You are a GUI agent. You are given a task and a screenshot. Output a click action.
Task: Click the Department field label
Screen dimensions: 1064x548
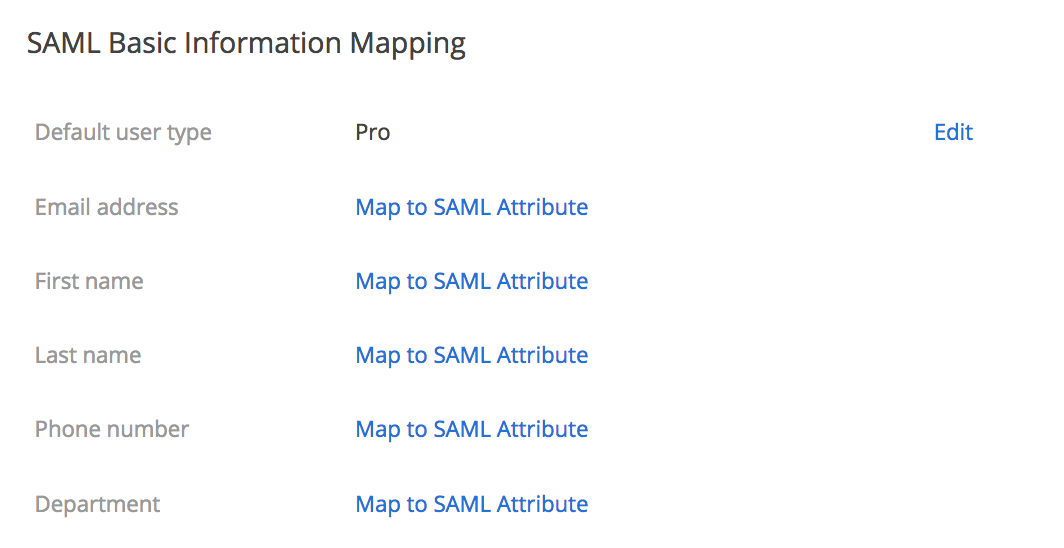97,504
